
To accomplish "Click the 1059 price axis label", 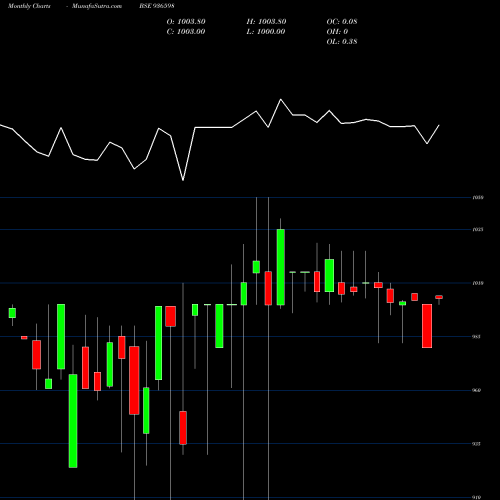I will coord(478,198).
